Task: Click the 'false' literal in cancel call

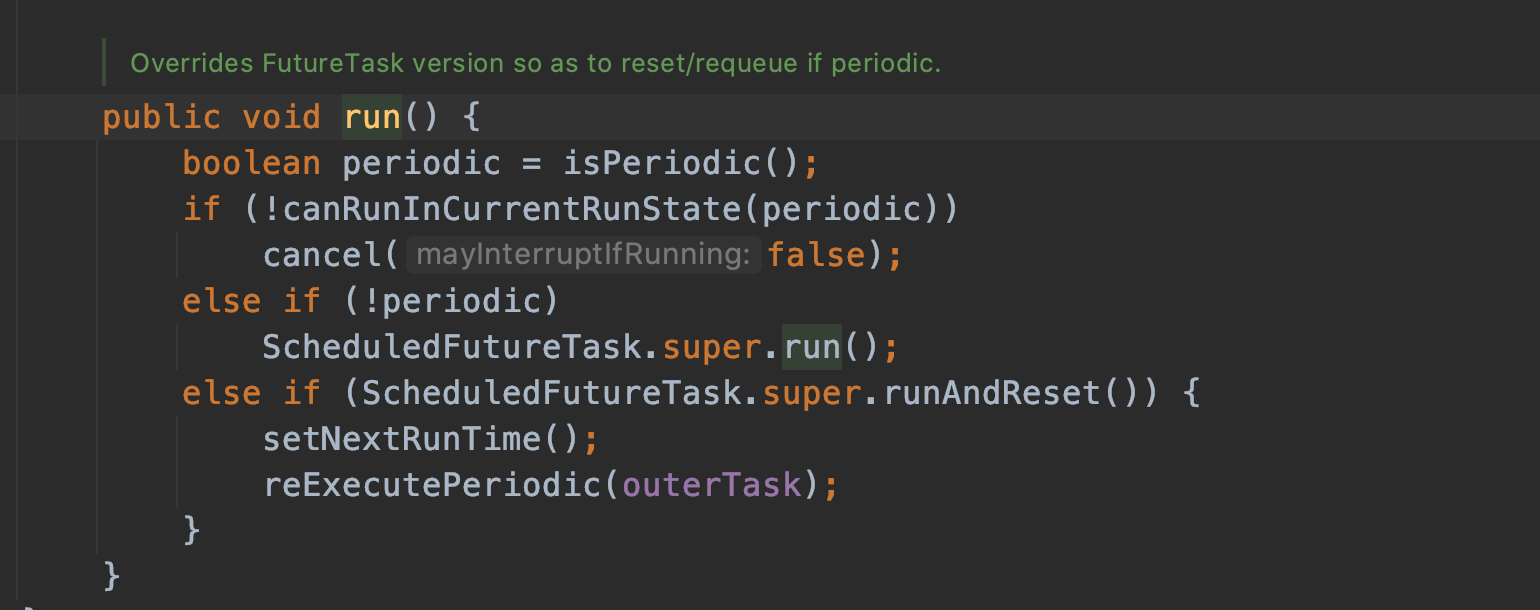Action: pos(816,255)
